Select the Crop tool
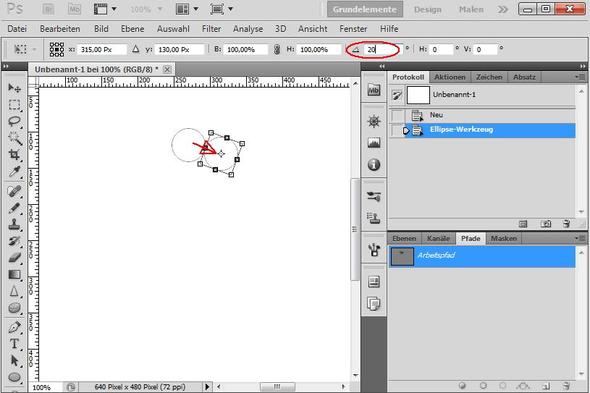 14,154
